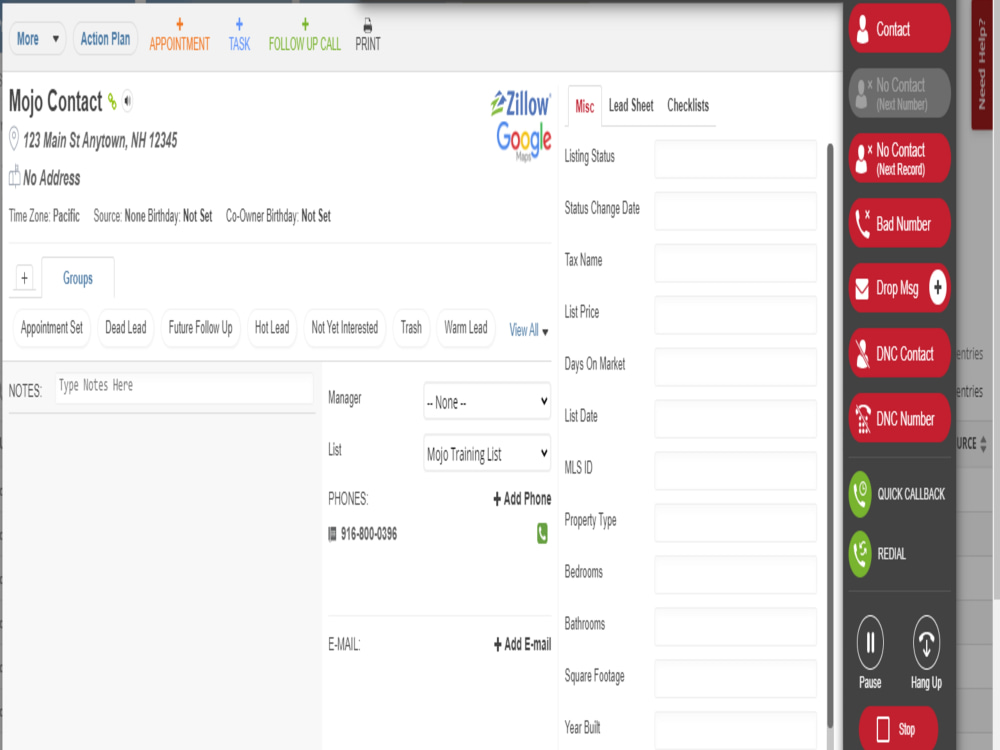Switch to the Misc tab
This screenshot has width=1000, height=750.
584,106
